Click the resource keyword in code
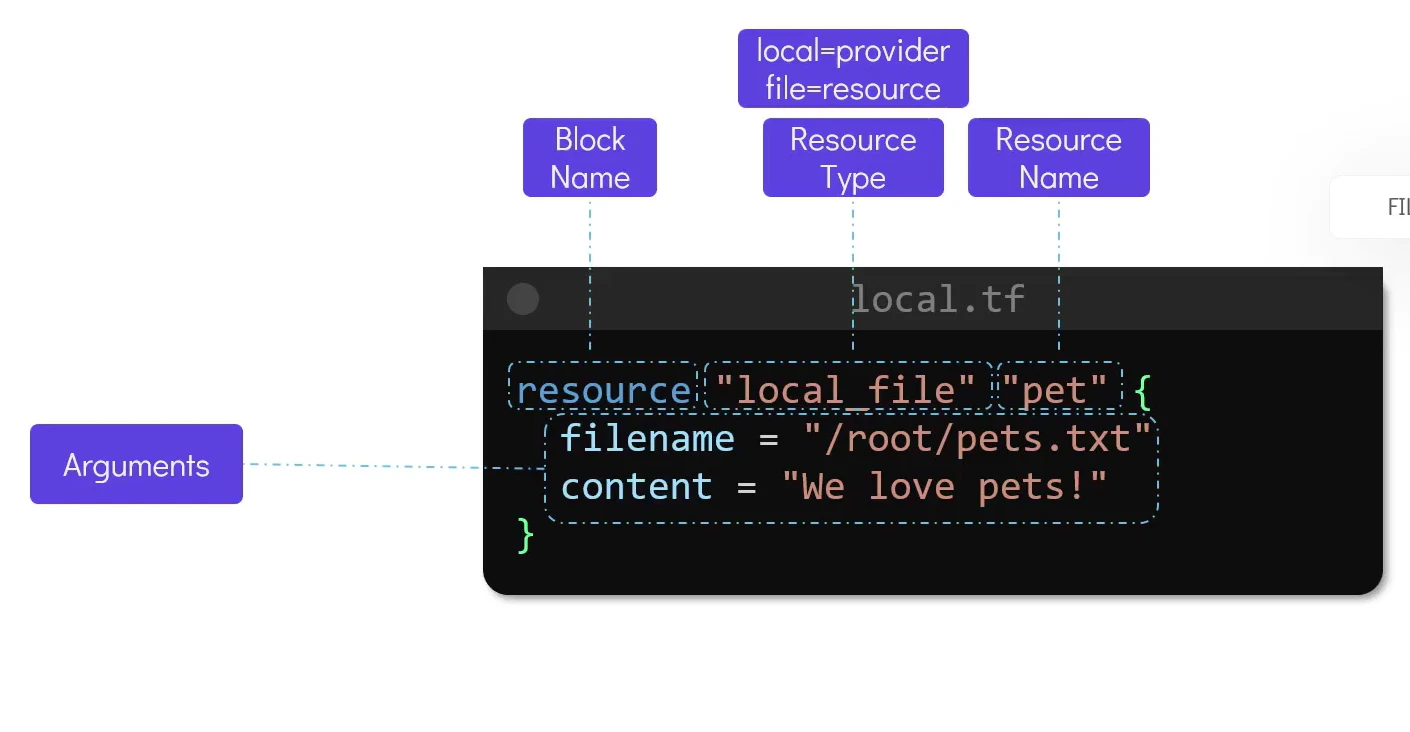 coord(603,389)
